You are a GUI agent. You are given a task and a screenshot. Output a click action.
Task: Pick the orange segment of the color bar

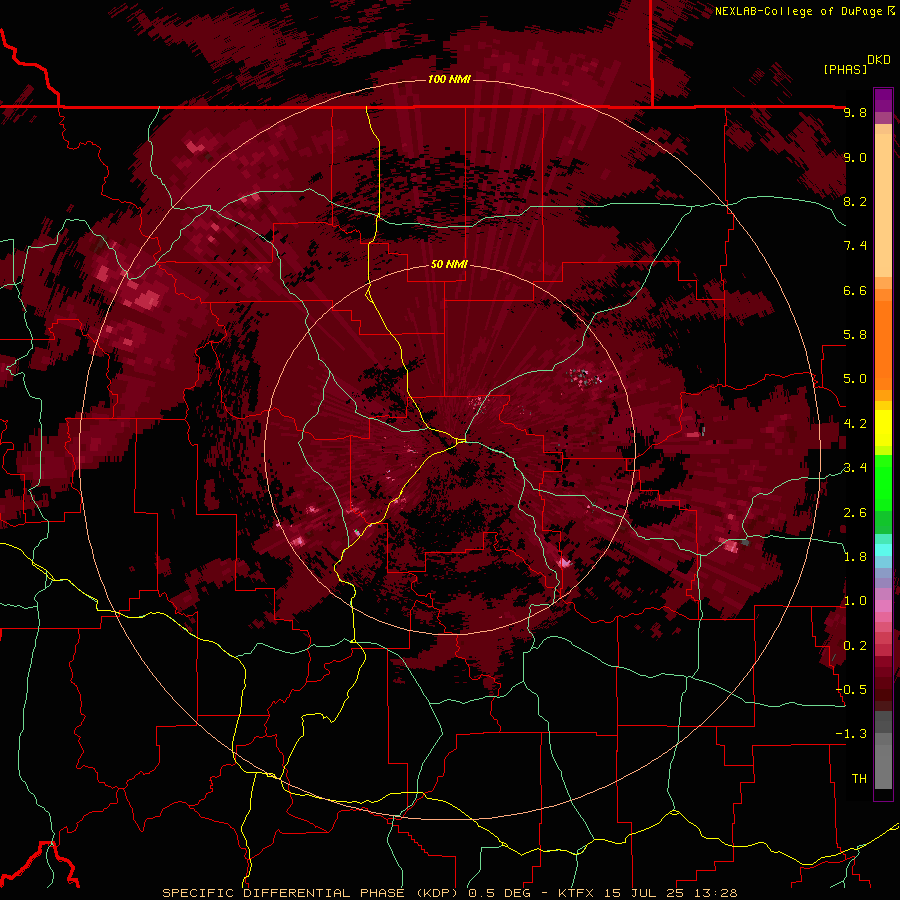883,344
